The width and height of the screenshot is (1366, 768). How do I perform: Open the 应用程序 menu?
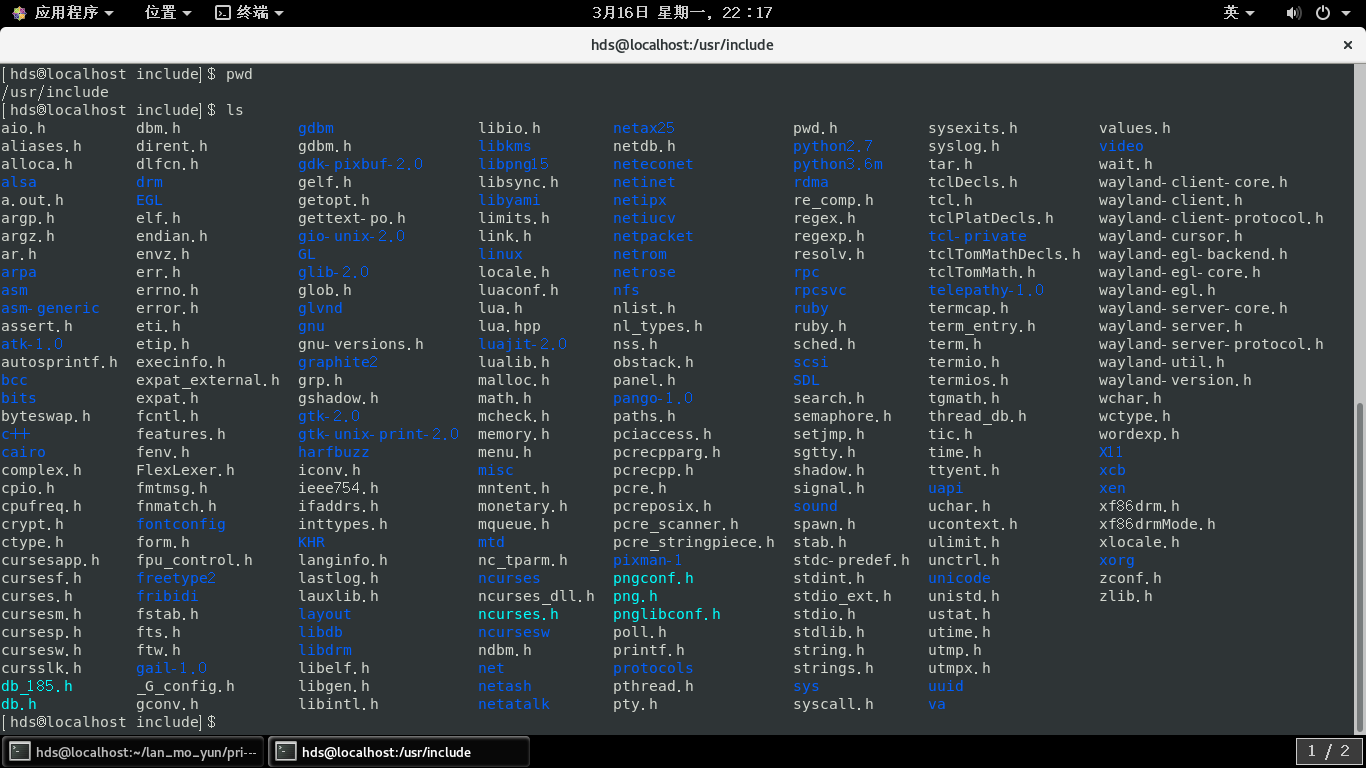(x=64, y=13)
